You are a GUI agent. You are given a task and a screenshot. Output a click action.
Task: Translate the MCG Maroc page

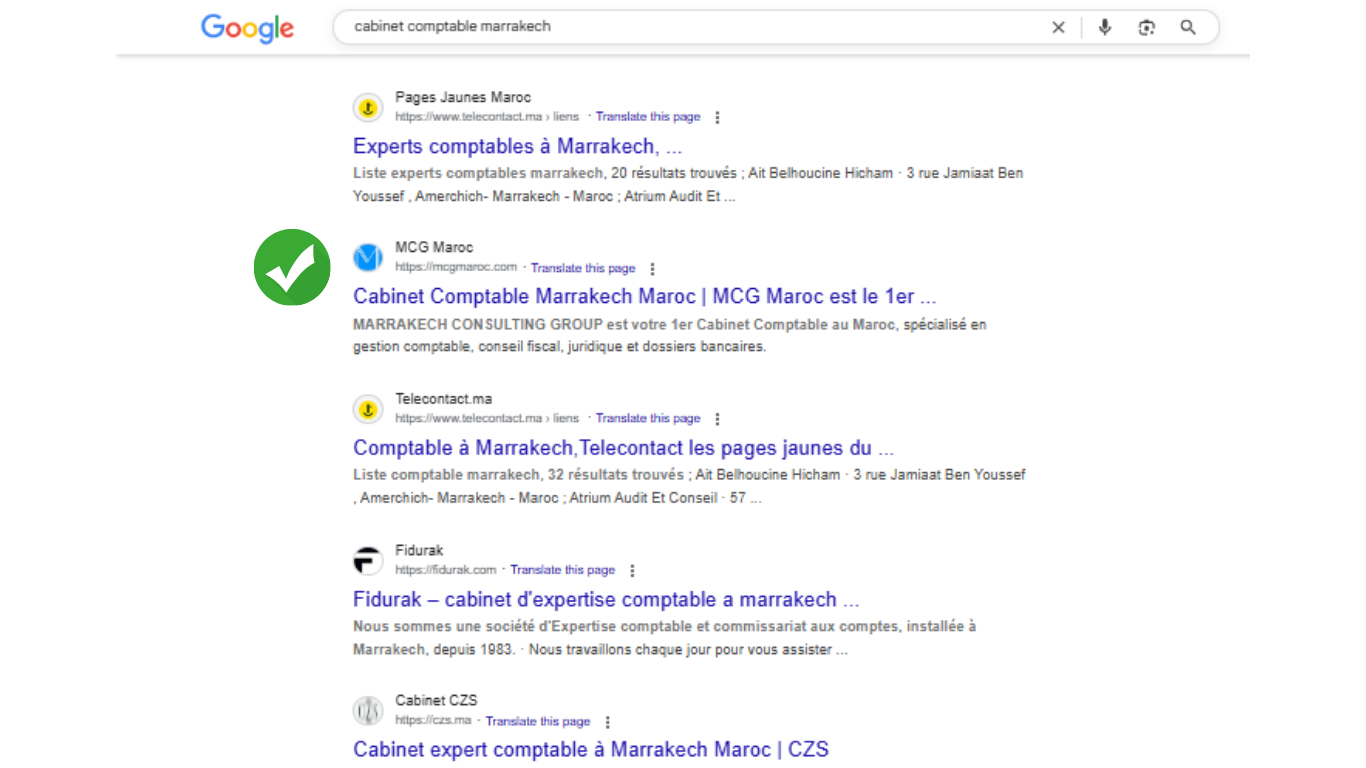click(x=583, y=268)
